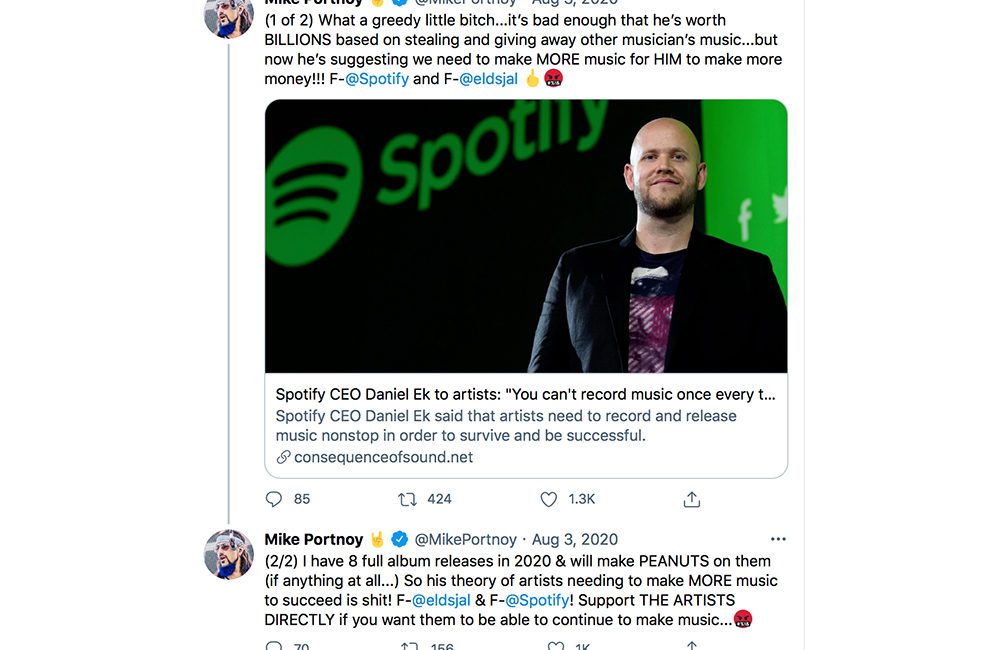This screenshot has height=650, width=1000.
Task: Open the @eldsjal mention in the first tweet
Action: point(488,78)
